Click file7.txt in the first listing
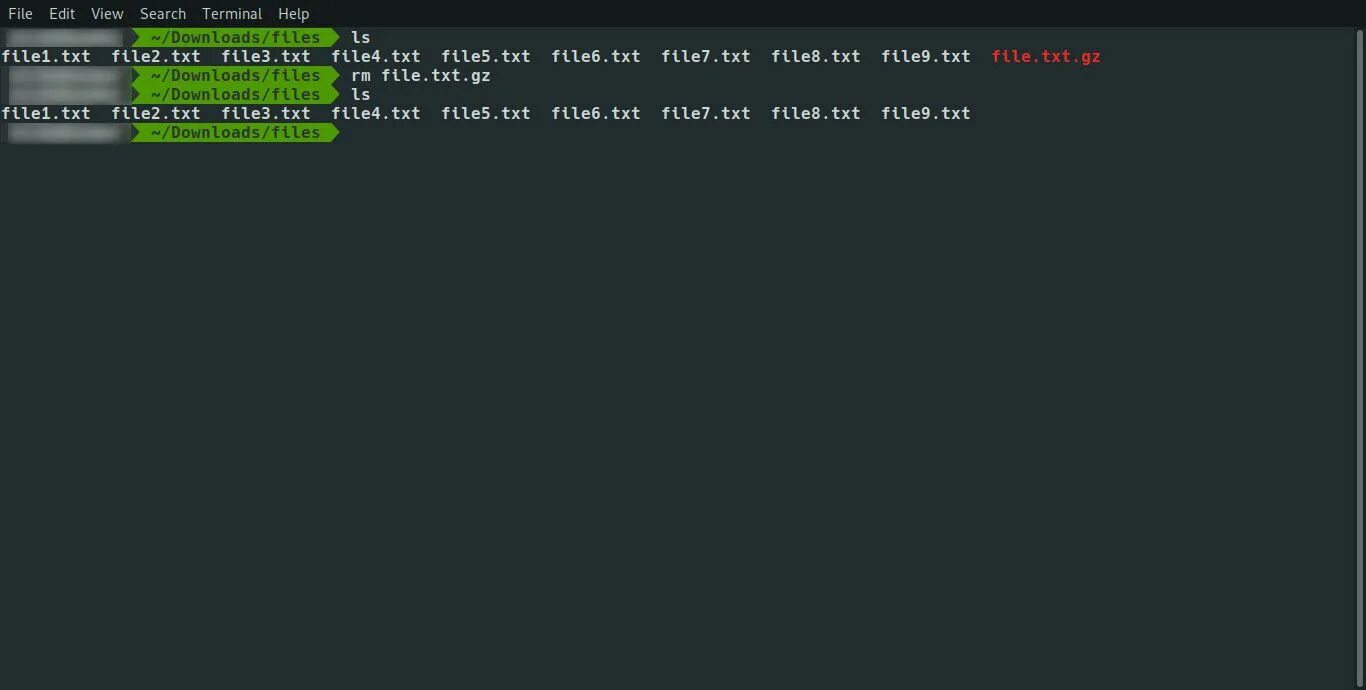Viewport: 1366px width, 690px height. click(706, 56)
